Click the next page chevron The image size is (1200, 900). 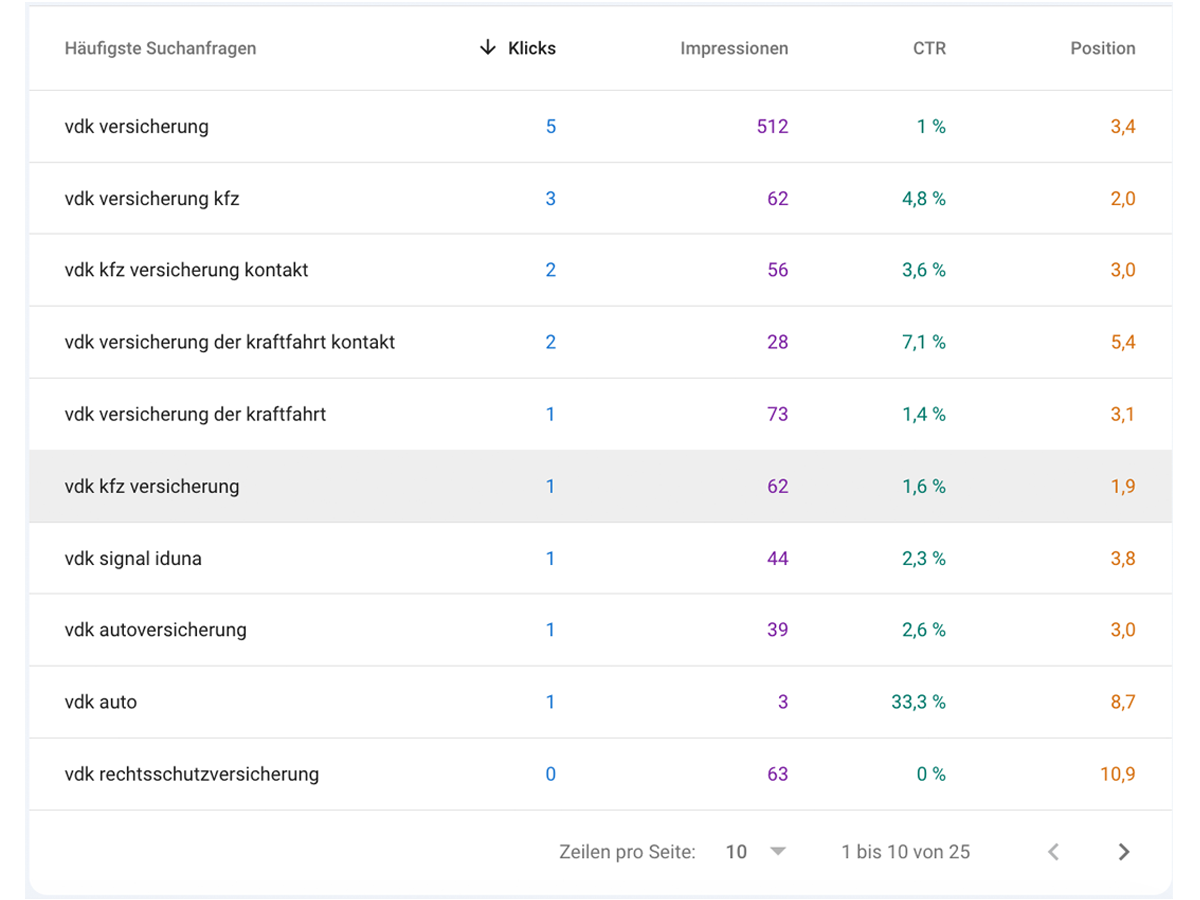point(1124,851)
